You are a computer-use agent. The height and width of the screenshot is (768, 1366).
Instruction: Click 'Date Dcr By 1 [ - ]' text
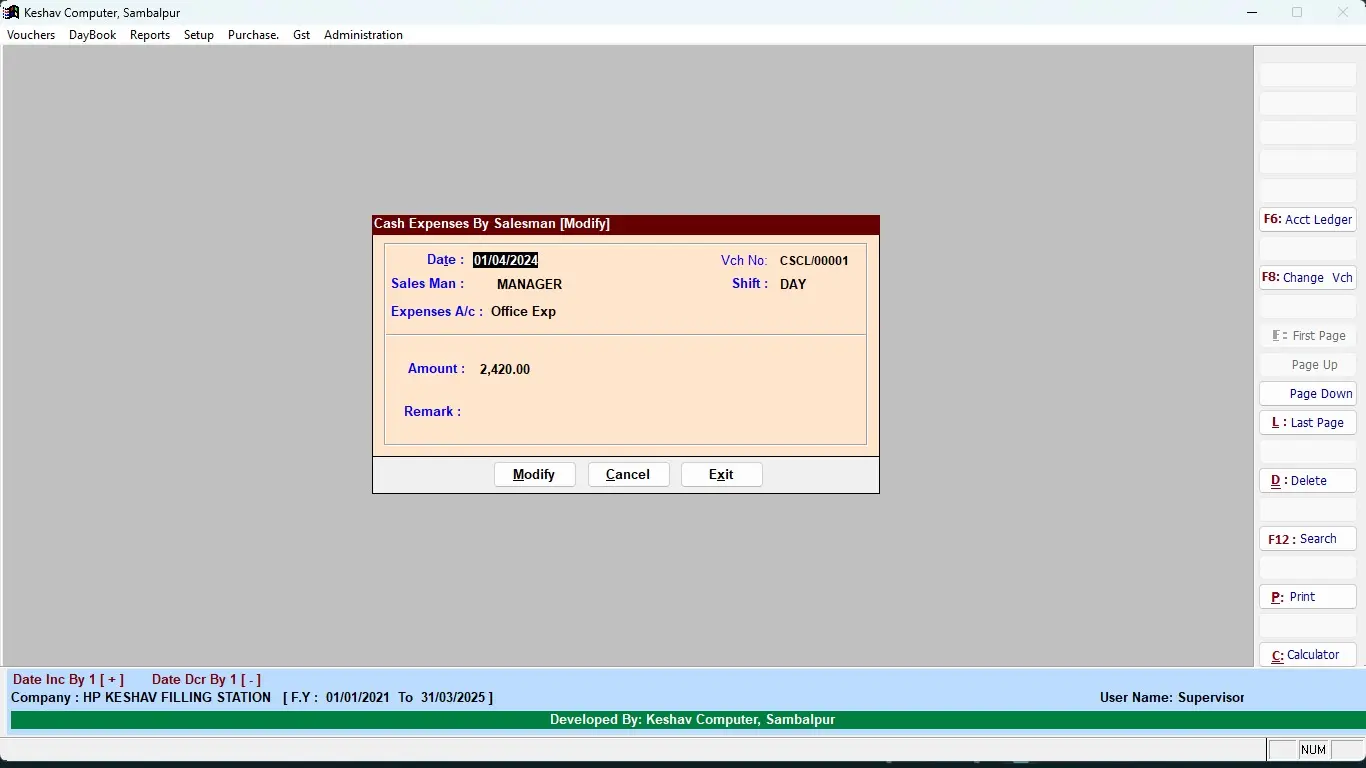[206, 680]
